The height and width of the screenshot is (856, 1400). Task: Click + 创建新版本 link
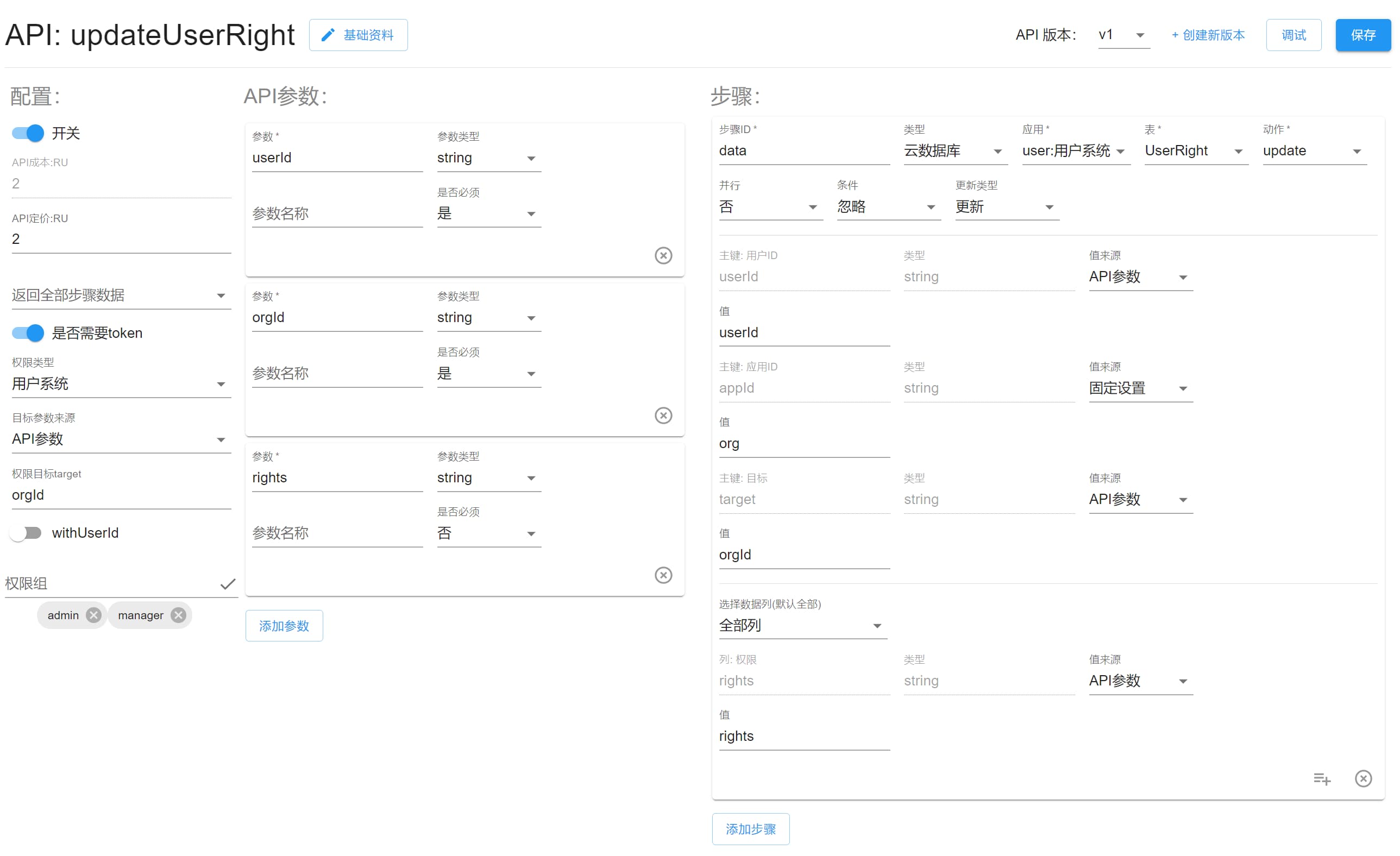click(x=1208, y=35)
